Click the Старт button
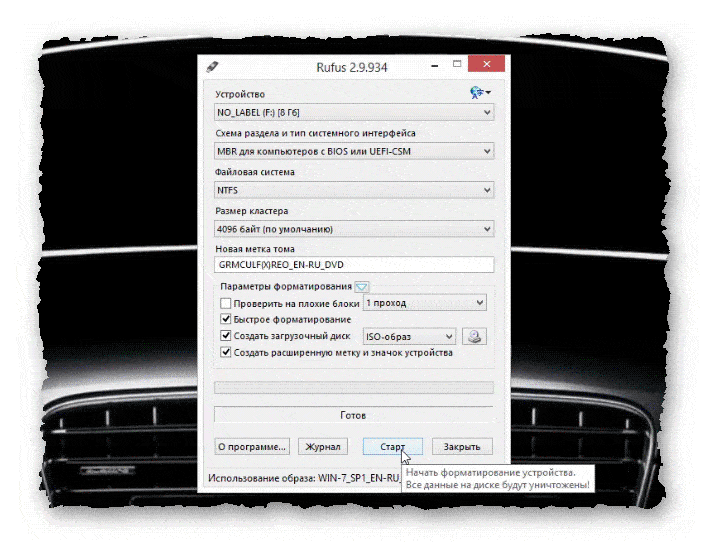The width and height of the screenshot is (704, 544). [x=392, y=447]
